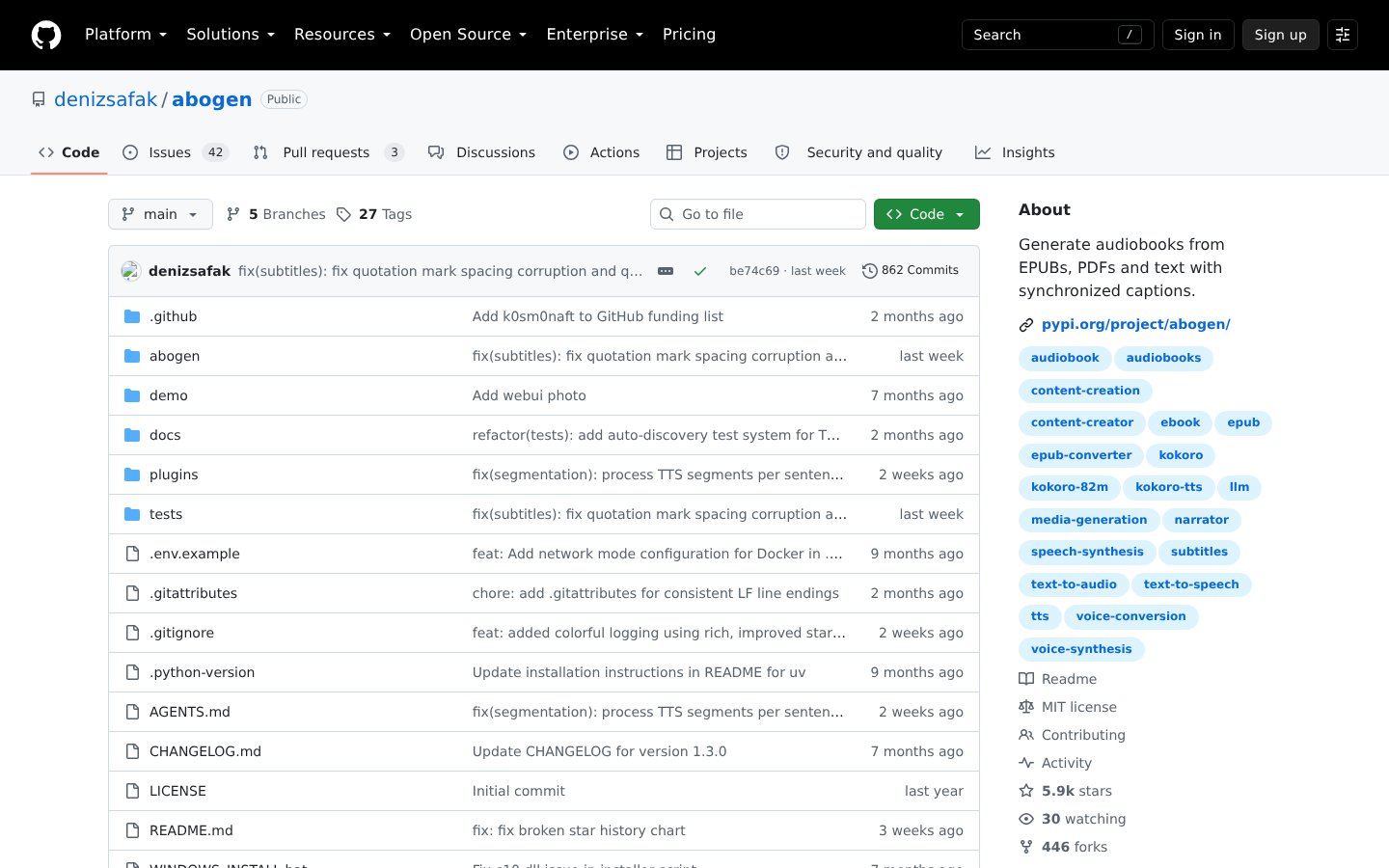
Task: Open the denizsafak owner profile link
Action: click(x=105, y=99)
